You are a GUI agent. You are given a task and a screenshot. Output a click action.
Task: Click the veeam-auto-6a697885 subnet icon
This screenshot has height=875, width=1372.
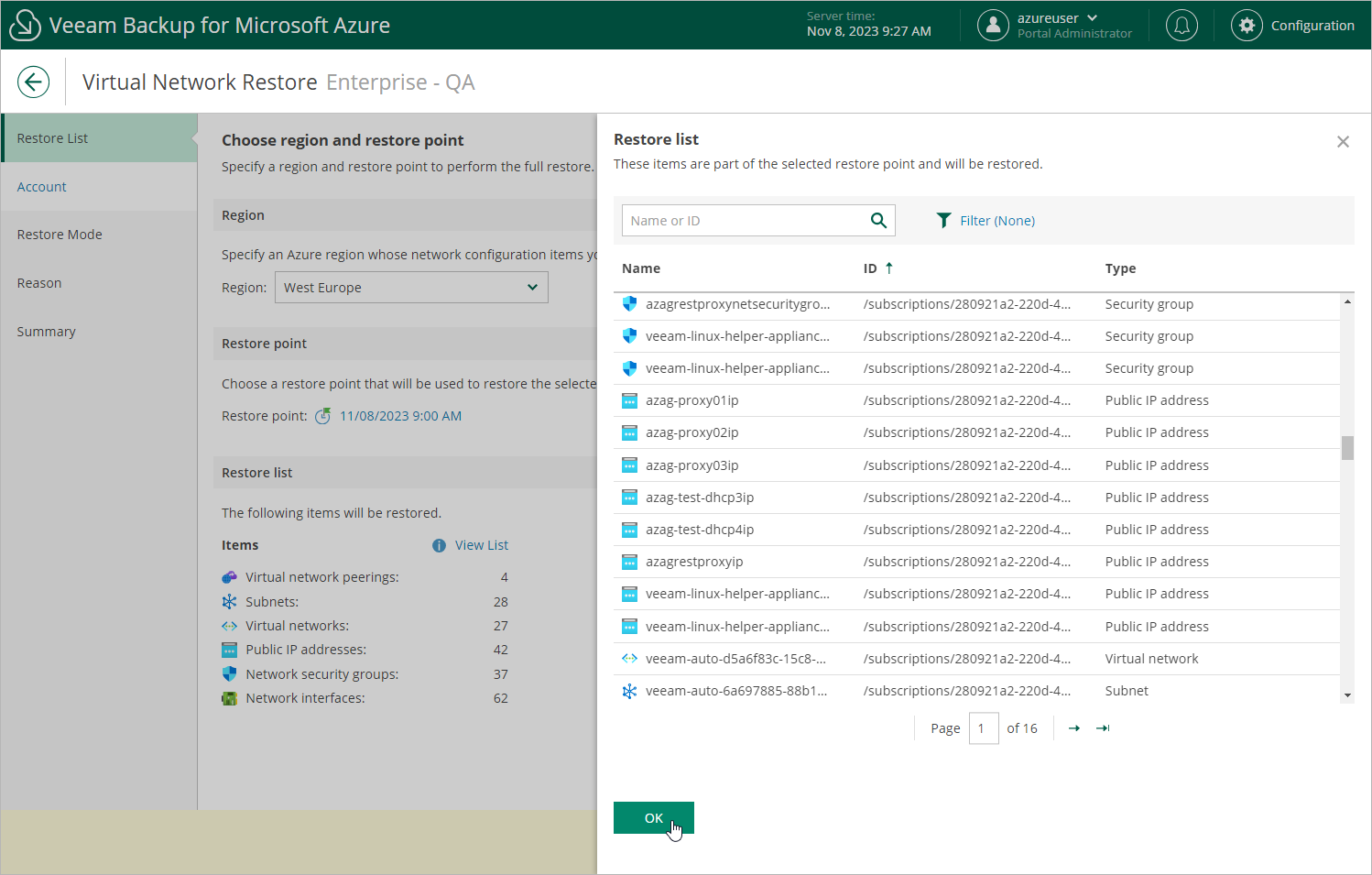pos(629,691)
